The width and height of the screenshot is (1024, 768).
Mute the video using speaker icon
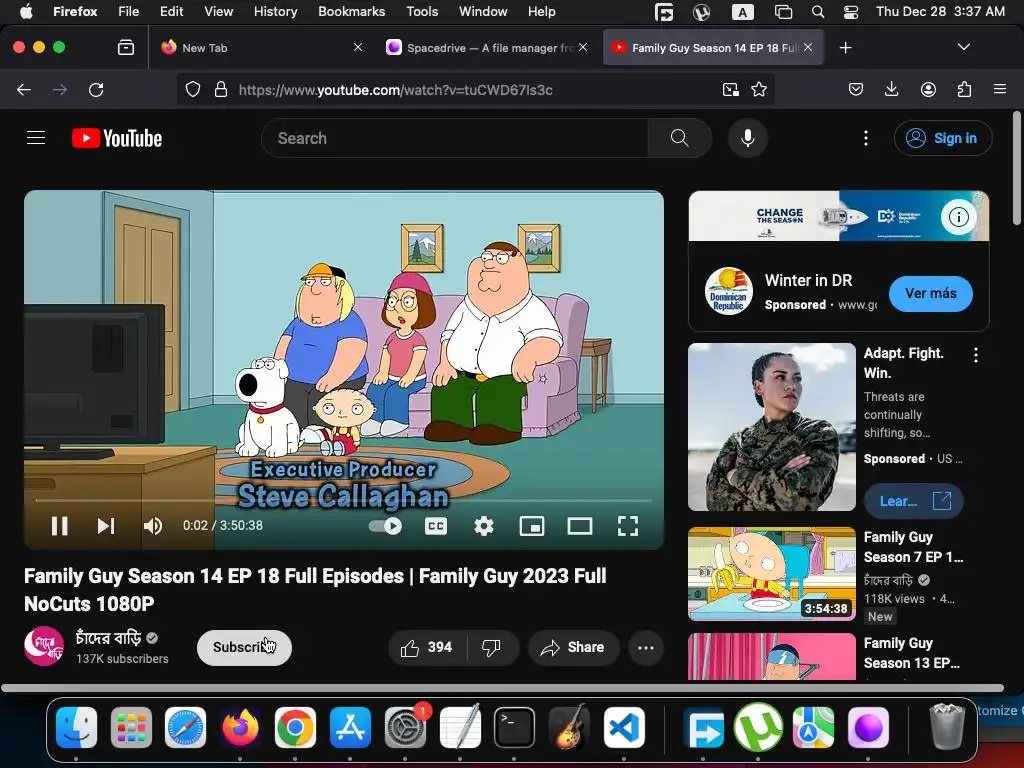[153, 526]
